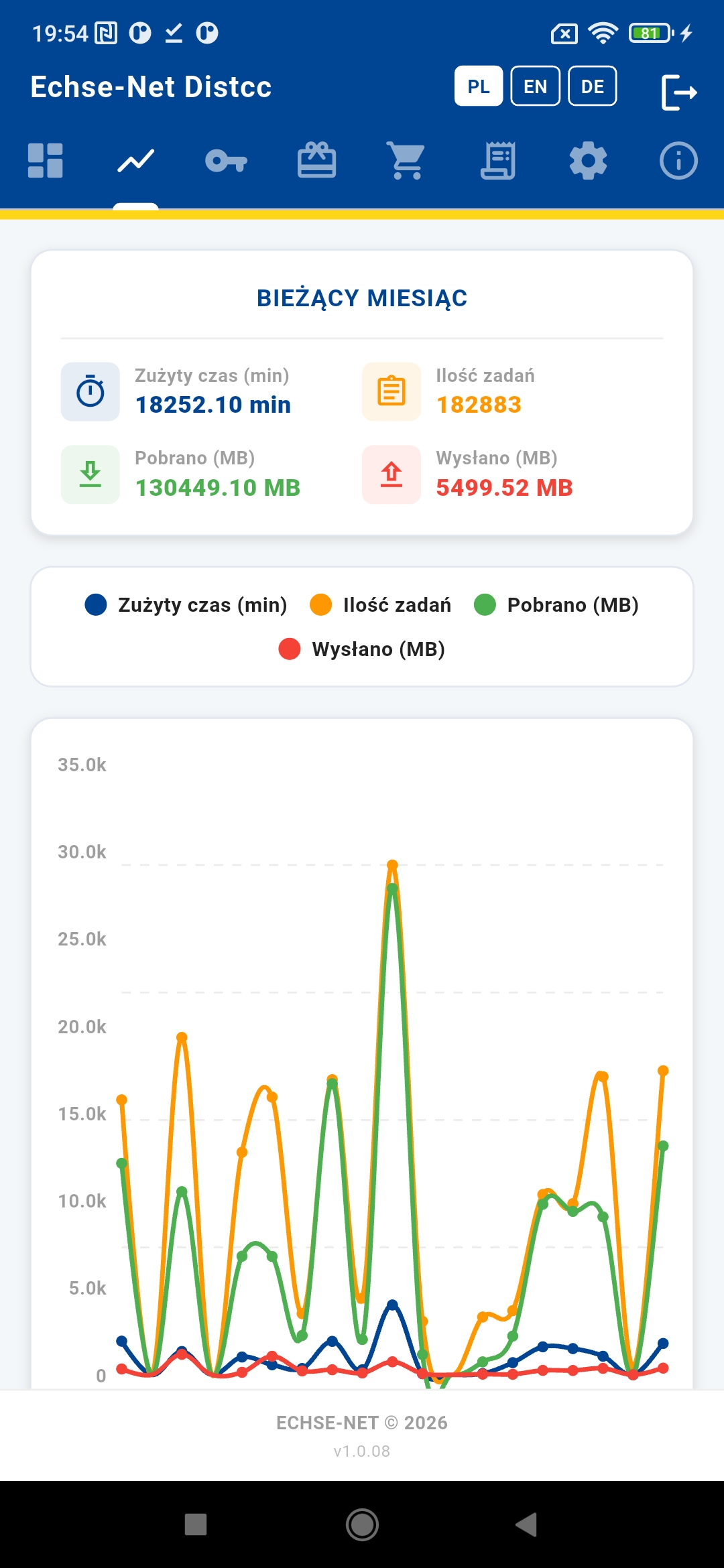
Task: Tap the Android back button
Action: (527, 1525)
